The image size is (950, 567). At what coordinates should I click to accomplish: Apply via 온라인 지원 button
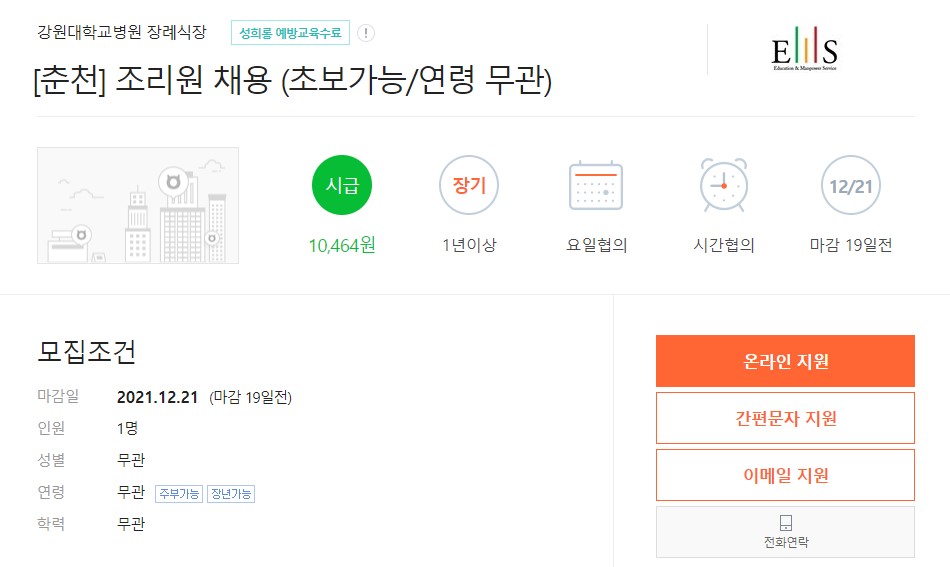click(x=785, y=361)
